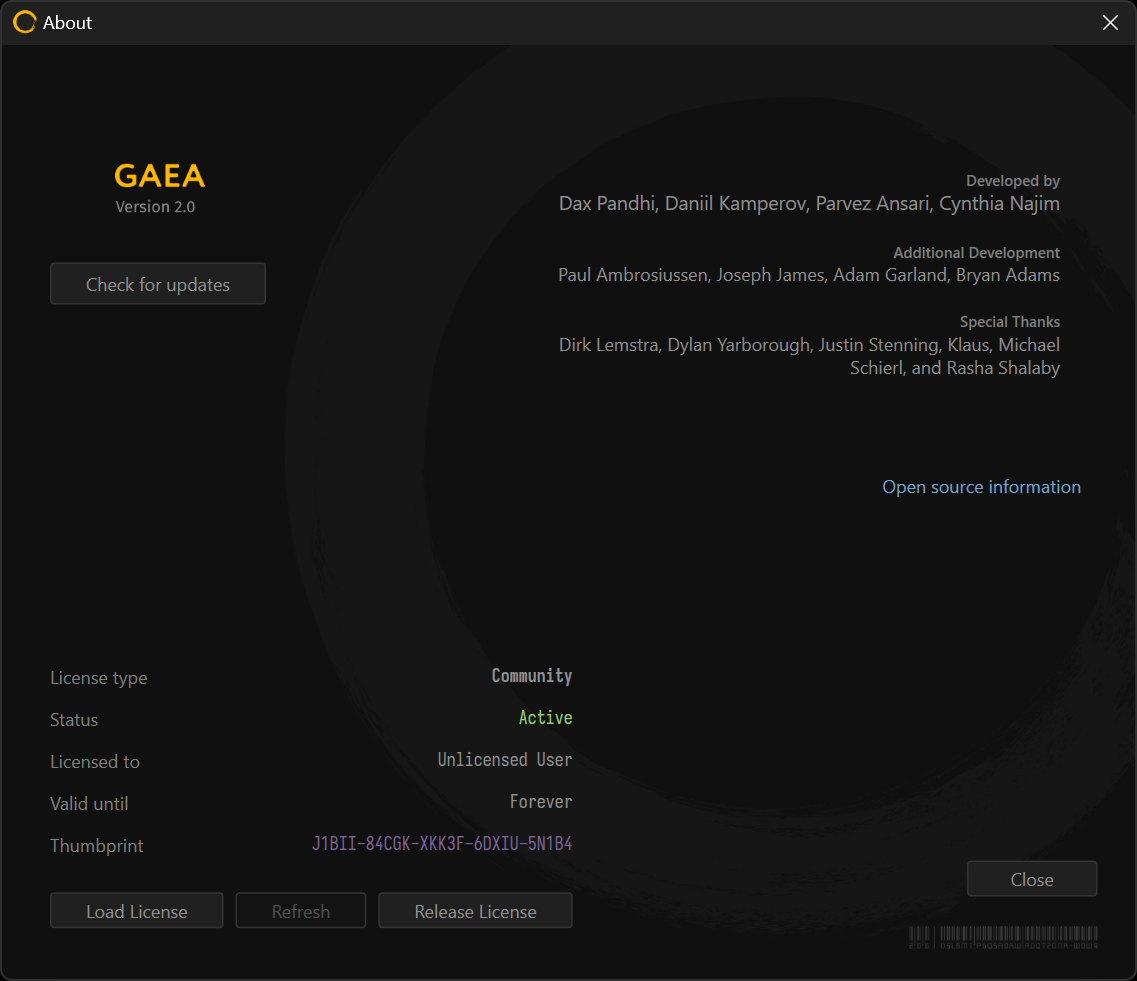The width and height of the screenshot is (1137, 981).
Task: Click the Developed by heading
Action: point(1012,181)
